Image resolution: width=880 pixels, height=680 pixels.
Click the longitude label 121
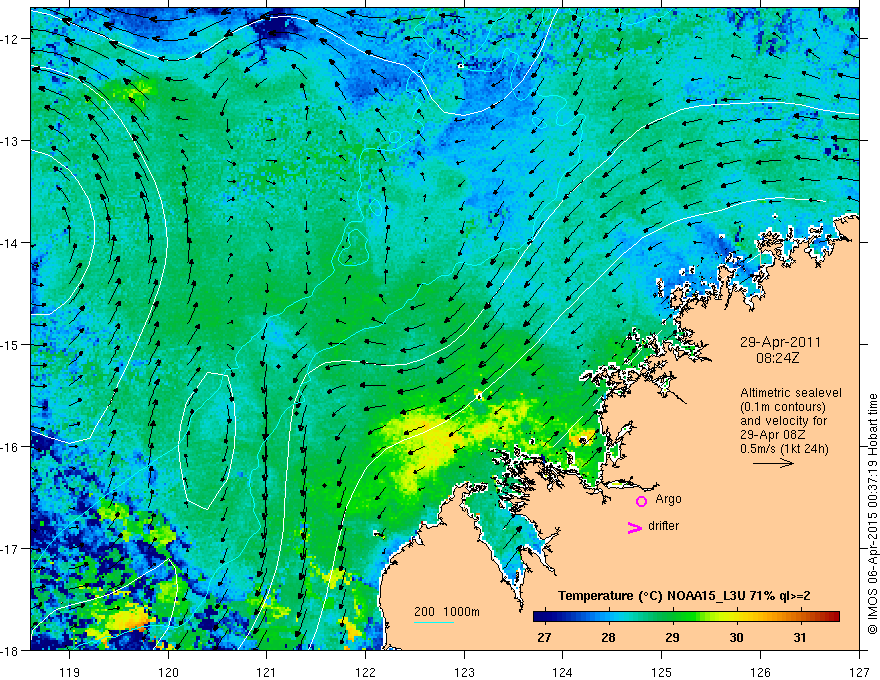coord(267,672)
